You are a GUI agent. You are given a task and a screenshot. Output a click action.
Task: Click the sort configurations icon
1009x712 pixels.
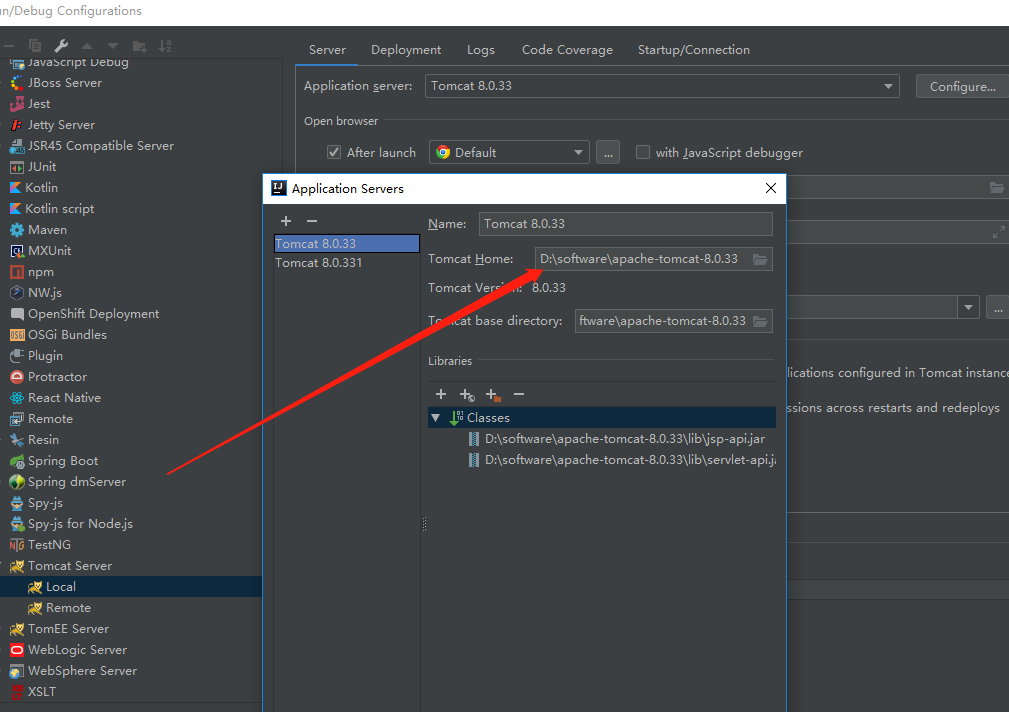[165, 46]
